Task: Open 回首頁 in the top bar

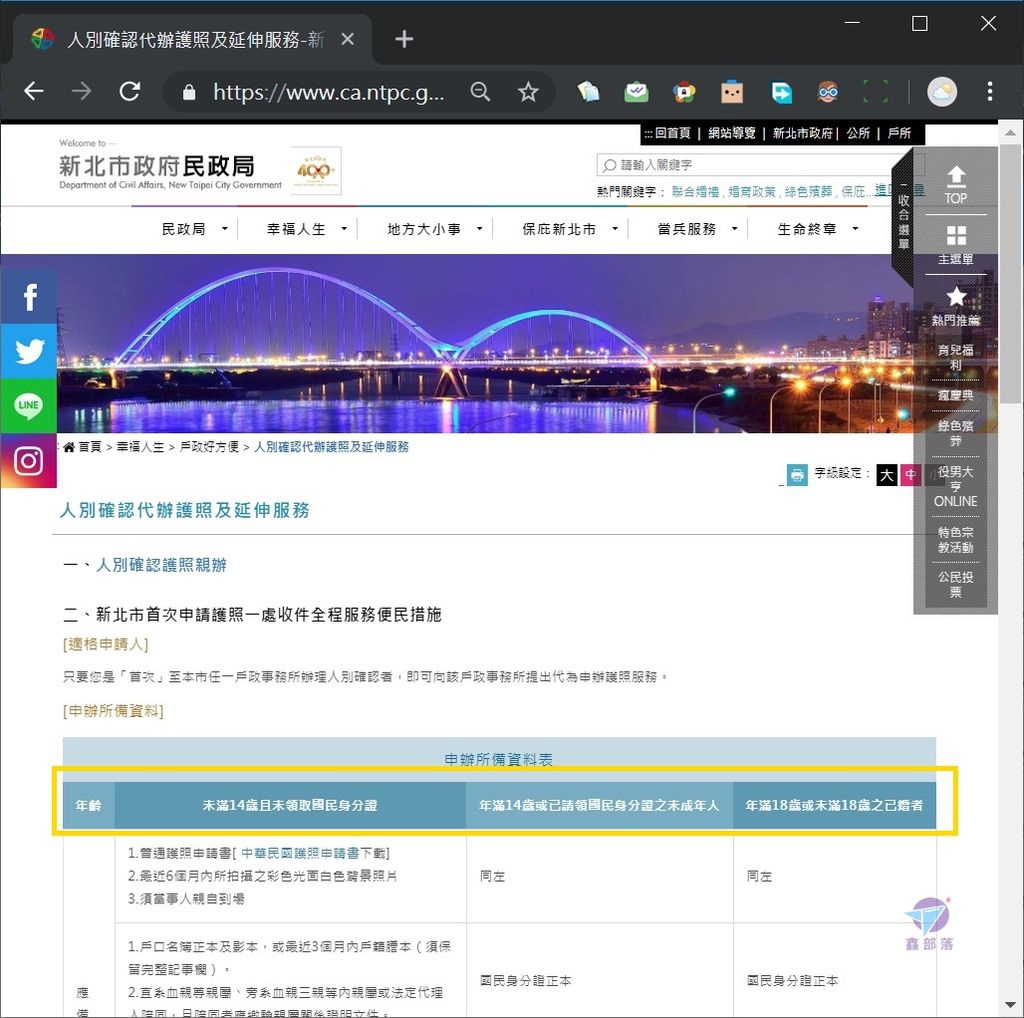Action: click(673, 133)
